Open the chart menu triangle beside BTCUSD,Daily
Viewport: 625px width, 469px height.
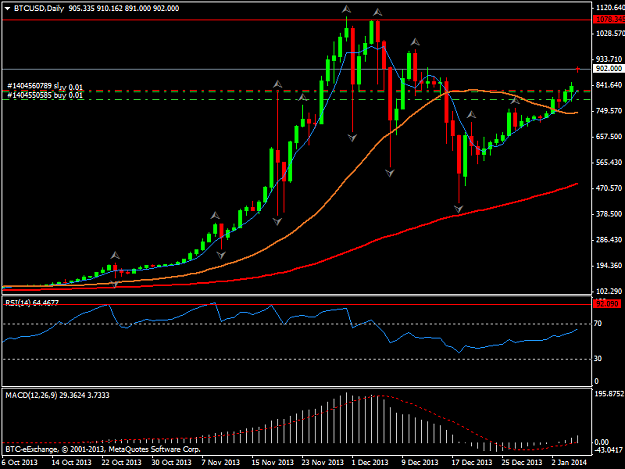pyautogui.click(x=8, y=8)
